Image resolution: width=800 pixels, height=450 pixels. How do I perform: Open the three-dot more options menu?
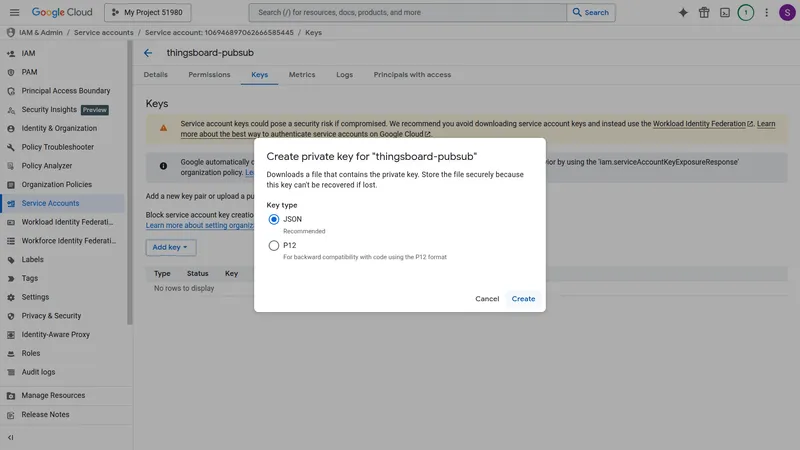(766, 12)
